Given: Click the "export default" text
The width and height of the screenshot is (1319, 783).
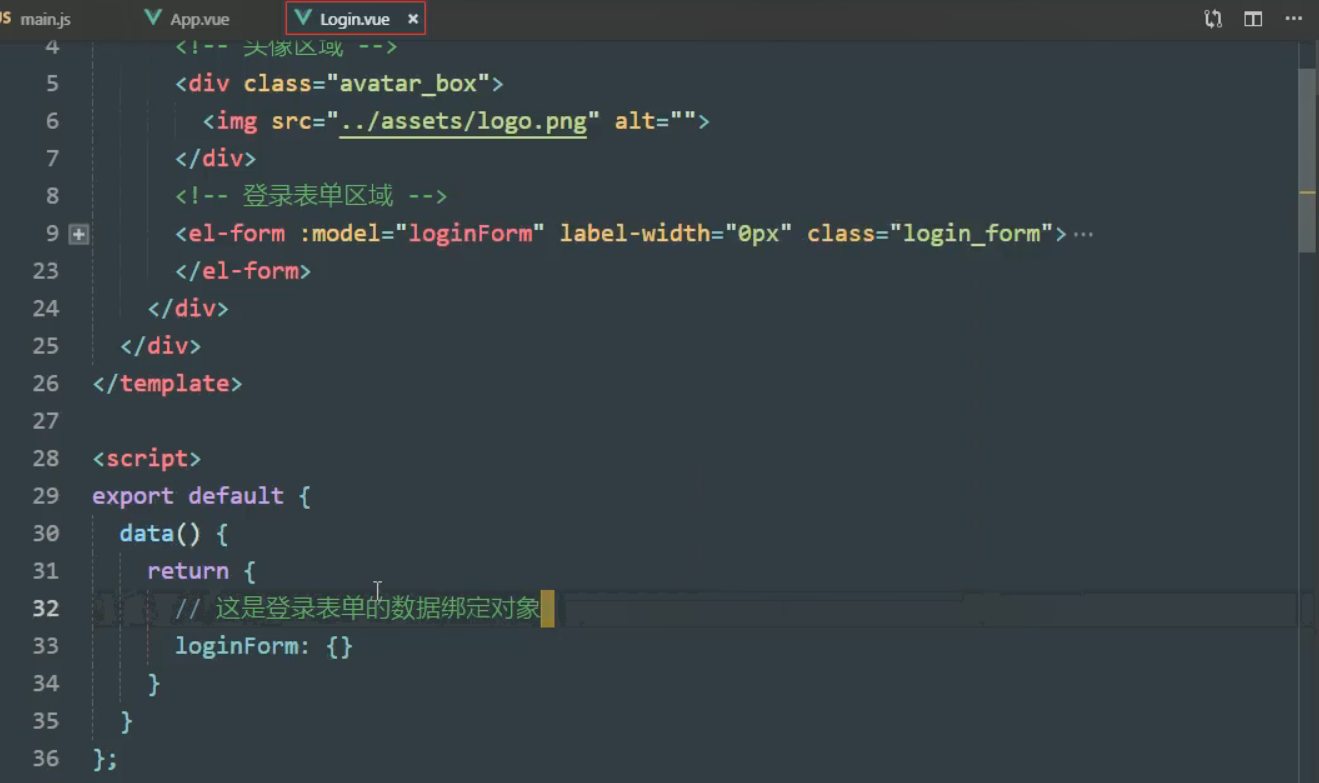Looking at the screenshot, I should click(188, 496).
